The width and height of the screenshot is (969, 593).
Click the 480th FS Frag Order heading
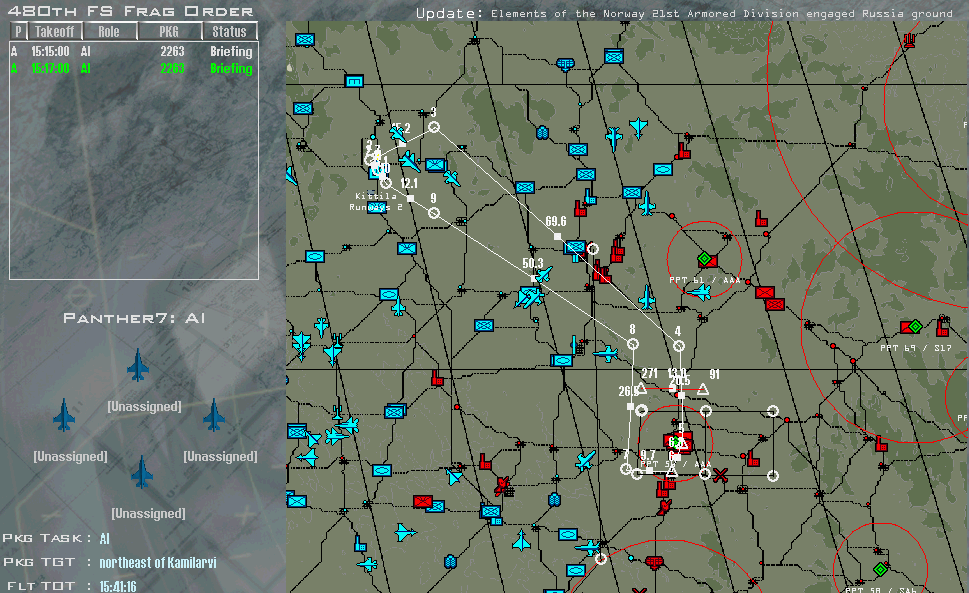(x=130, y=11)
